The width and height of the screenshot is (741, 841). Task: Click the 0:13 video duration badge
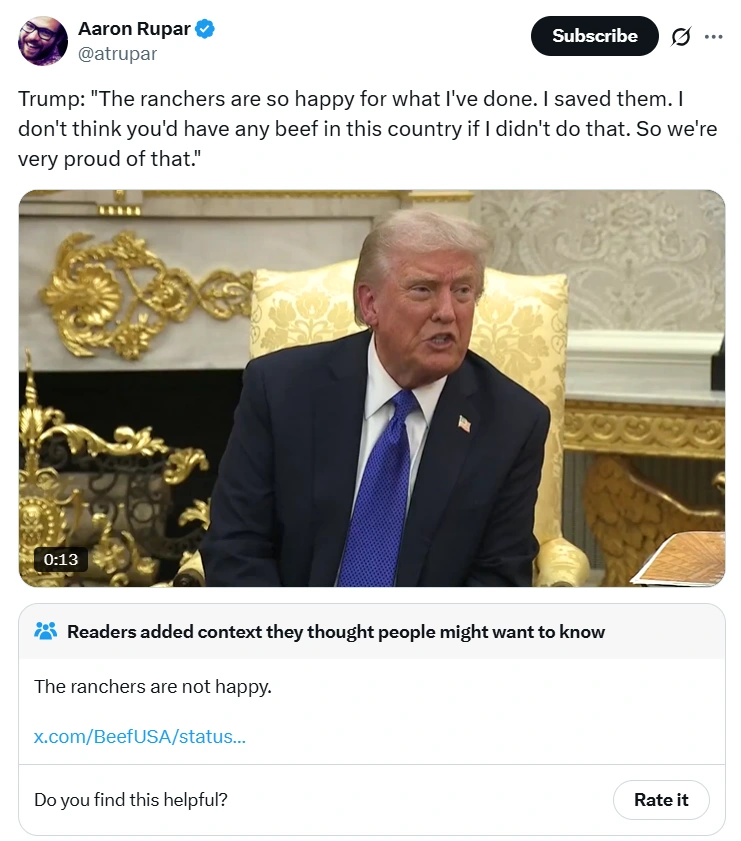pos(60,559)
